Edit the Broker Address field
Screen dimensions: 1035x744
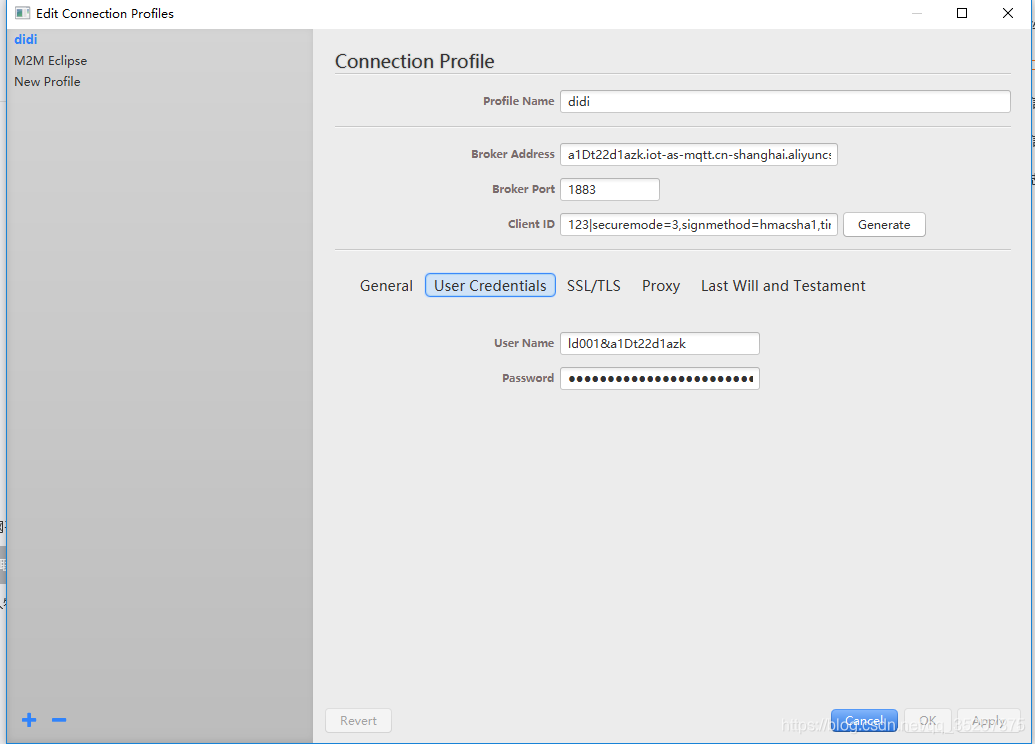[x=698, y=154]
